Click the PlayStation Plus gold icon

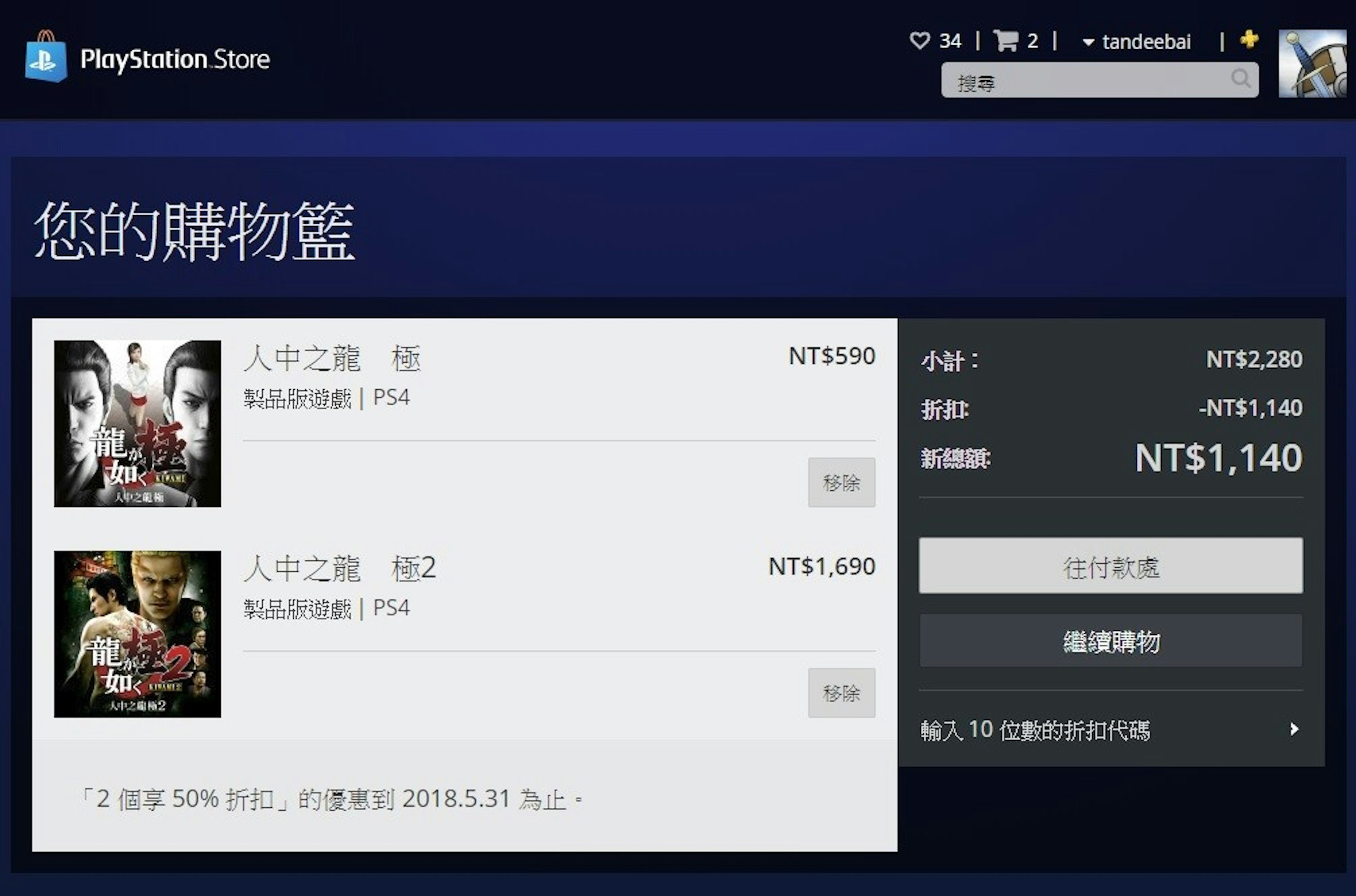click(x=1249, y=39)
